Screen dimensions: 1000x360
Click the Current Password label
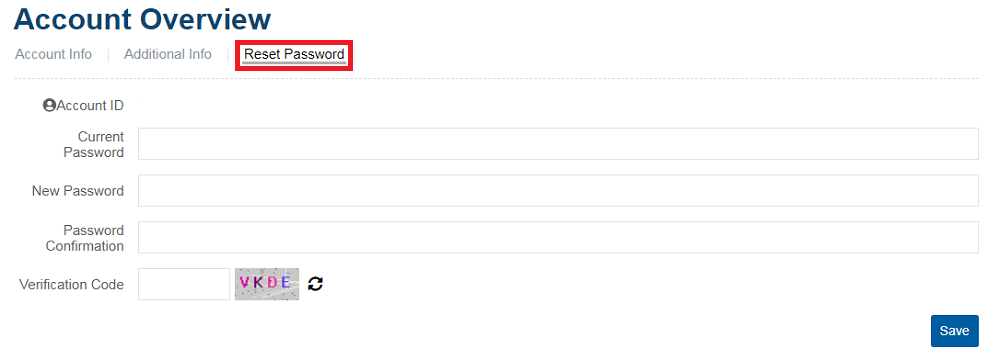pyautogui.click(x=93, y=144)
